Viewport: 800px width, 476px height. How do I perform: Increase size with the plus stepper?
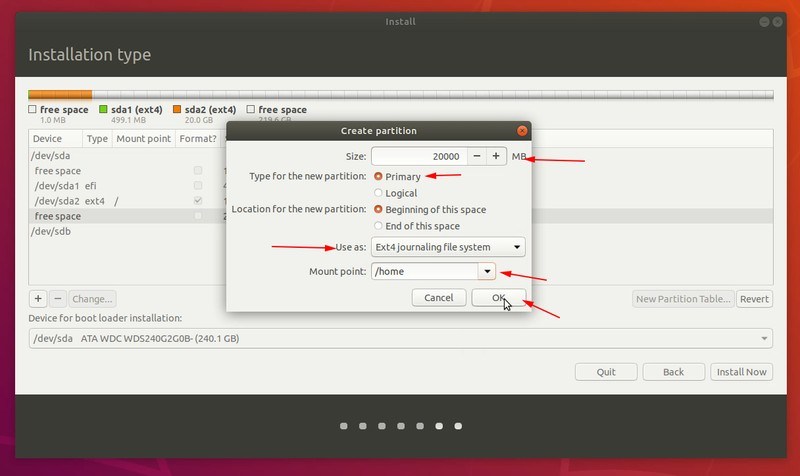[495, 156]
